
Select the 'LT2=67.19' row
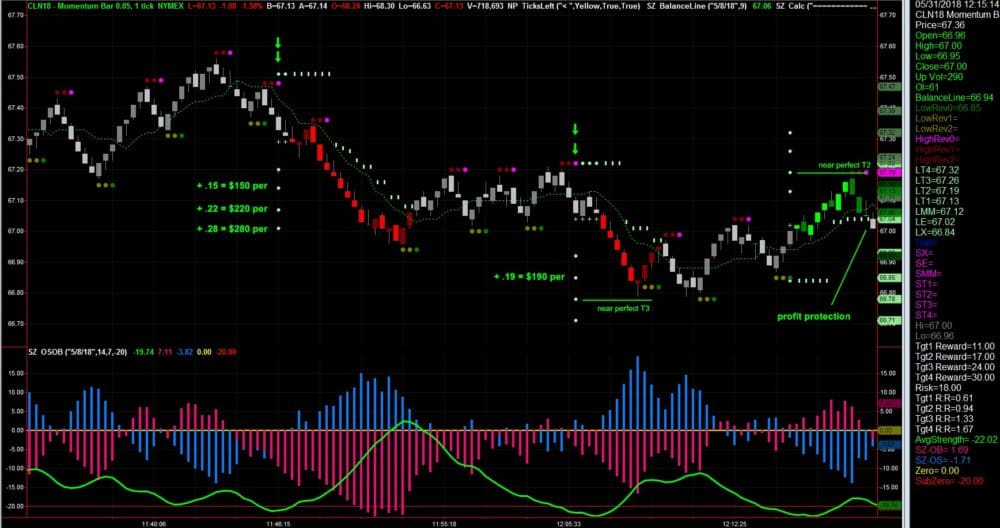click(x=939, y=190)
